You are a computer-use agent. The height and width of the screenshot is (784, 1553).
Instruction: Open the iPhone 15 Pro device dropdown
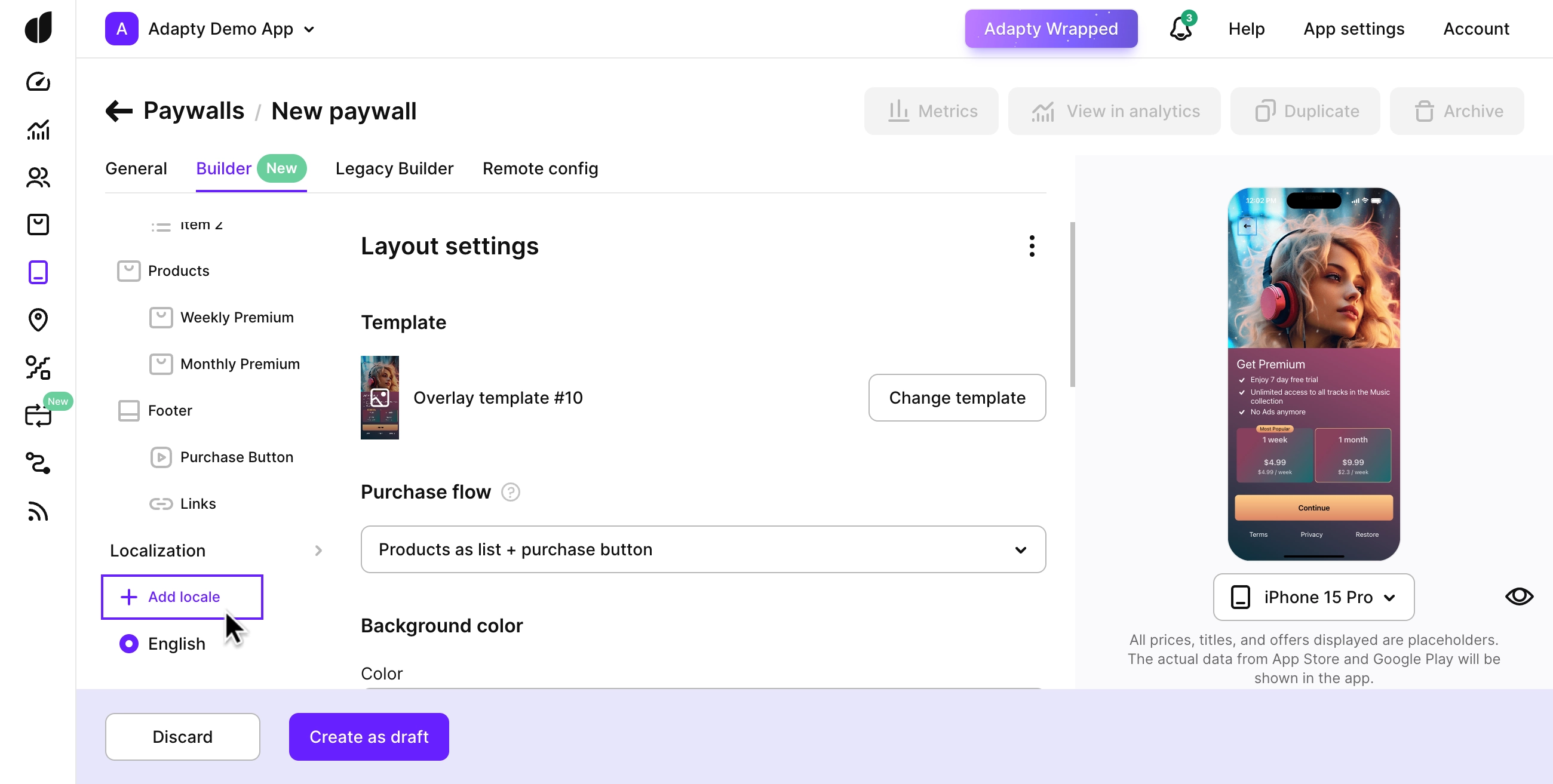(1313, 597)
